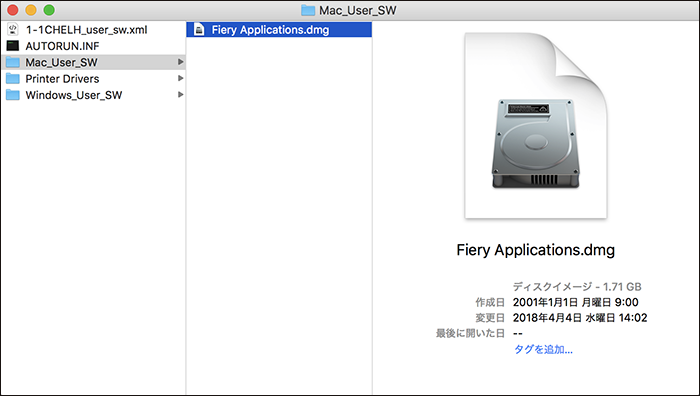Click the large disk image preview thumbnail
Viewport: 700px width, 396px height.
pyautogui.click(x=536, y=126)
